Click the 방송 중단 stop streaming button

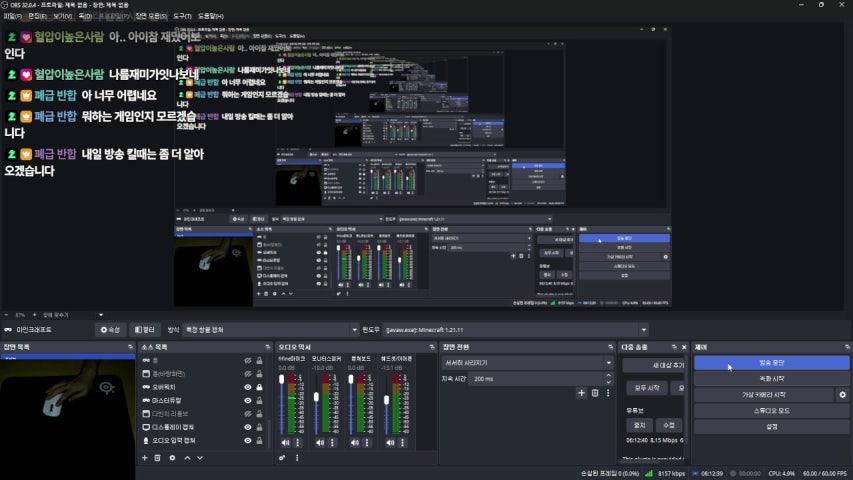(x=771, y=363)
